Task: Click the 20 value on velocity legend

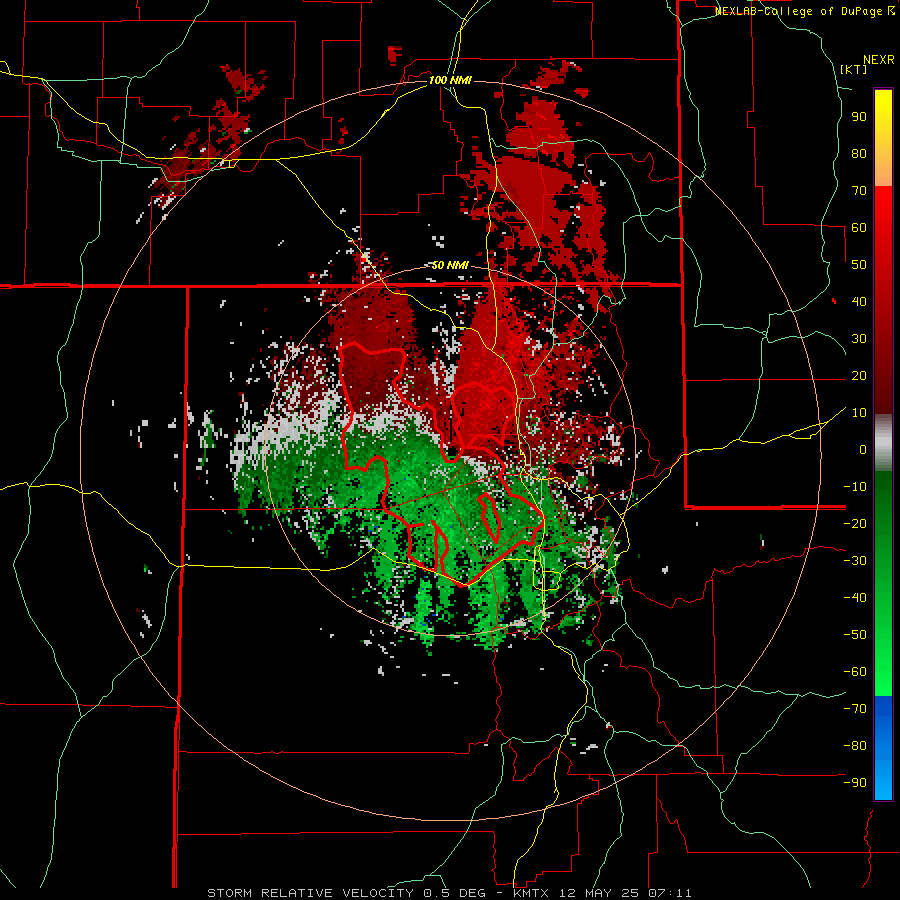Action: pos(859,375)
